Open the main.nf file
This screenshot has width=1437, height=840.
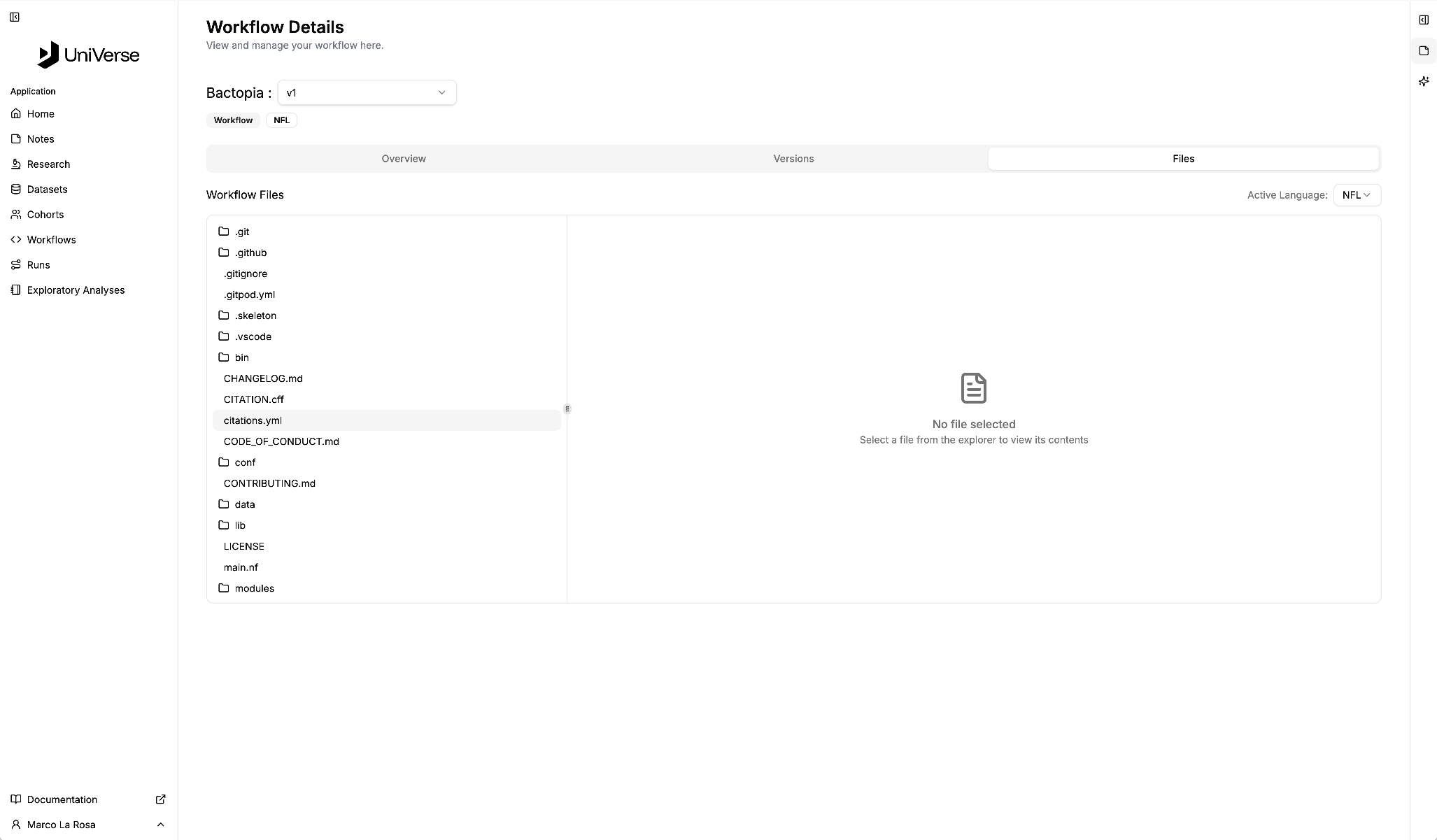coord(241,567)
